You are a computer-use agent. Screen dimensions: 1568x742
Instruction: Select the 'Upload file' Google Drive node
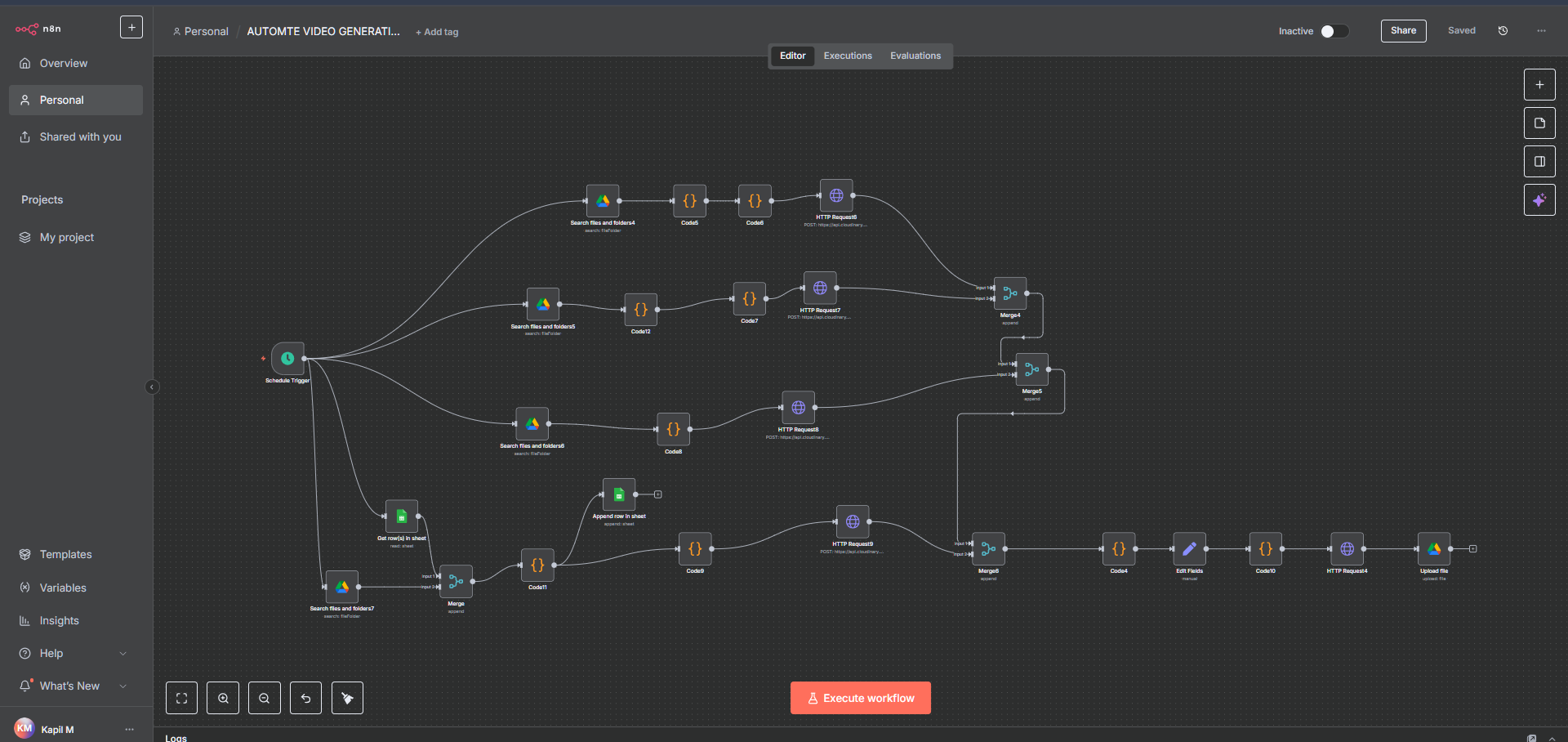1435,549
